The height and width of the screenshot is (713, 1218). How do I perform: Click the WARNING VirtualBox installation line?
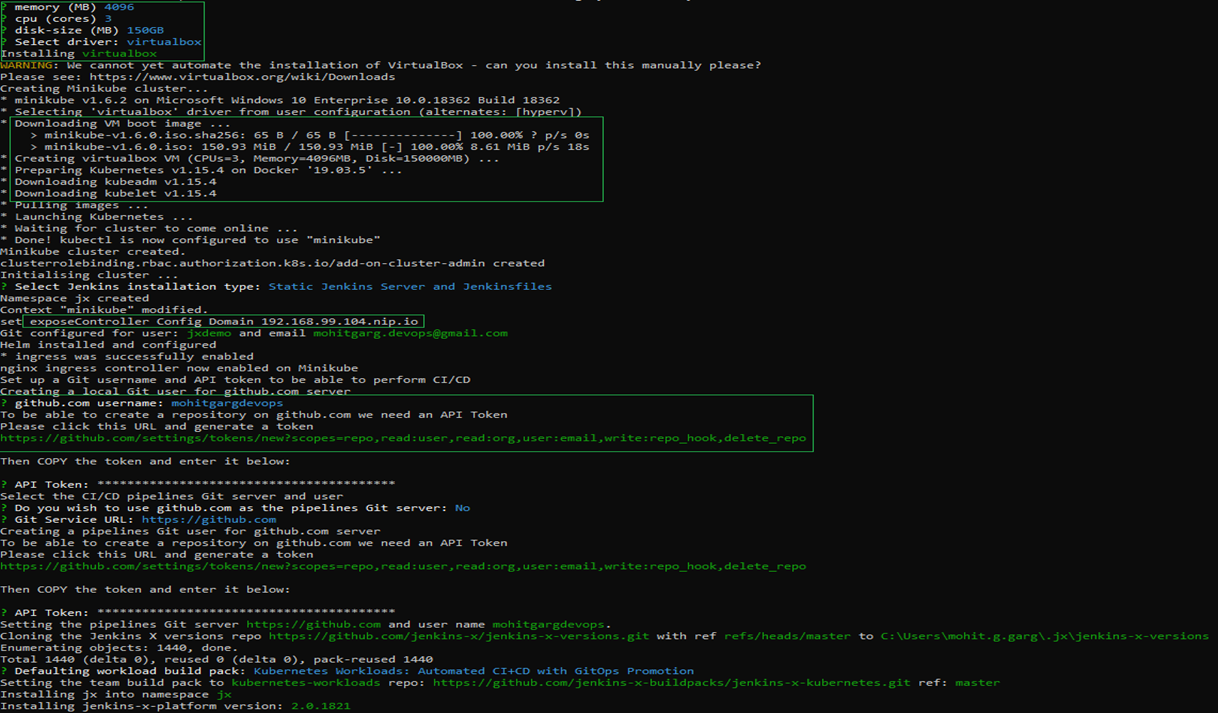point(380,65)
